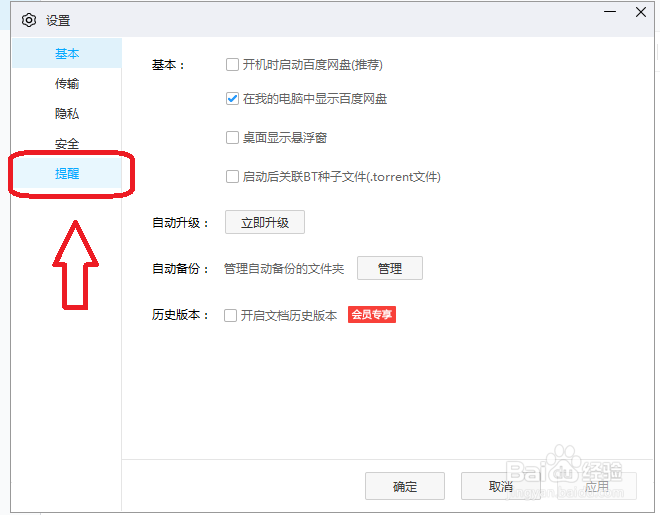Confirm settings with 确定 button

click(405, 486)
